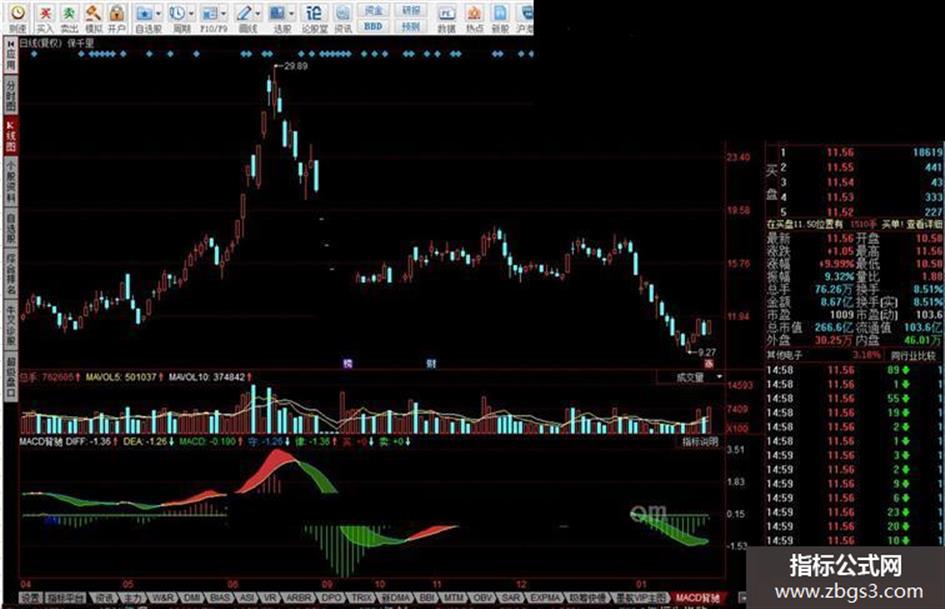The image size is (945, 609).
Task: Click the 设置 tab at bottom
Action: 30,598
